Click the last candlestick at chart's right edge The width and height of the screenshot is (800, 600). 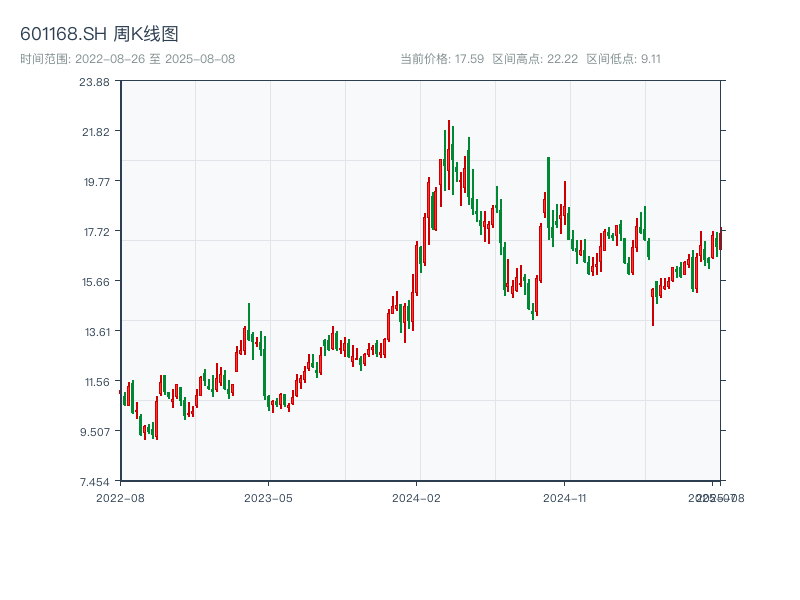click(x=719, y=241)
